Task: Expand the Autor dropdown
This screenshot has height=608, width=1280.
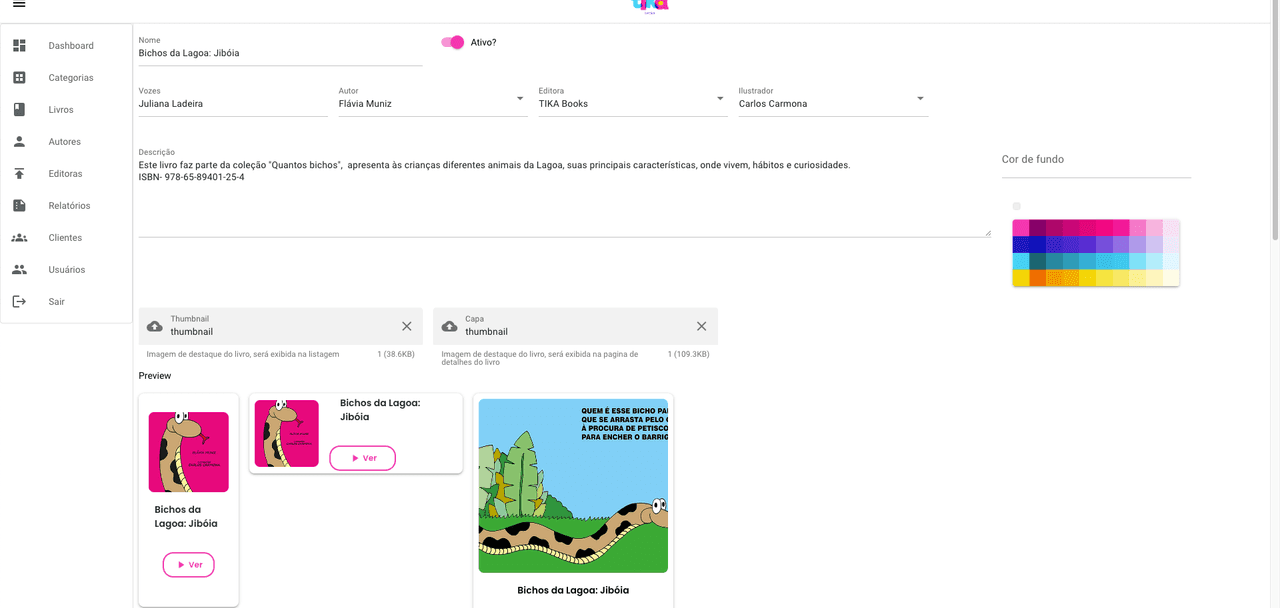Action: pos(520,98)
